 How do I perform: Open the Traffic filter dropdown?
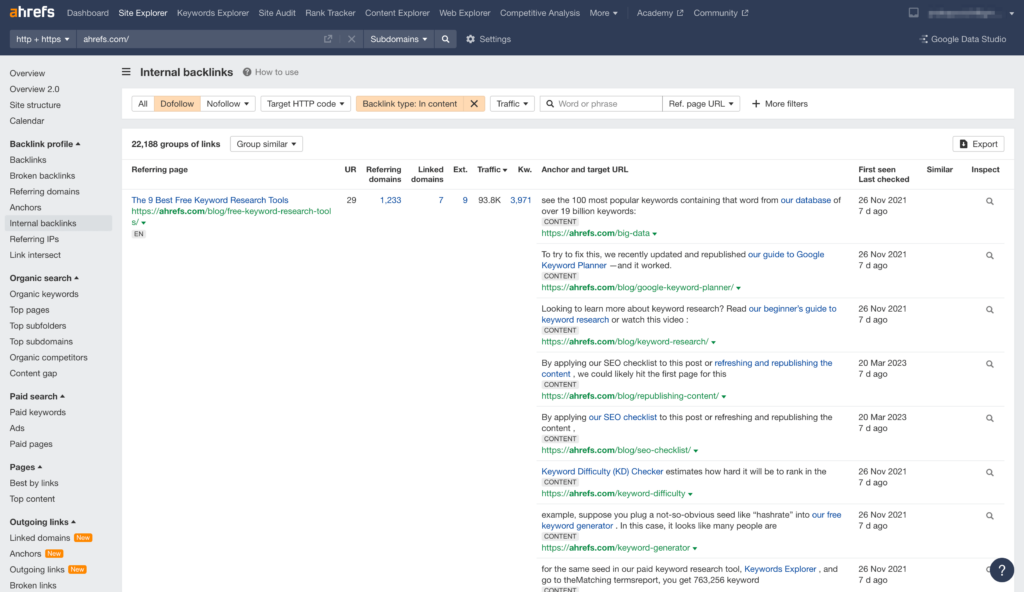coord(512,104)
